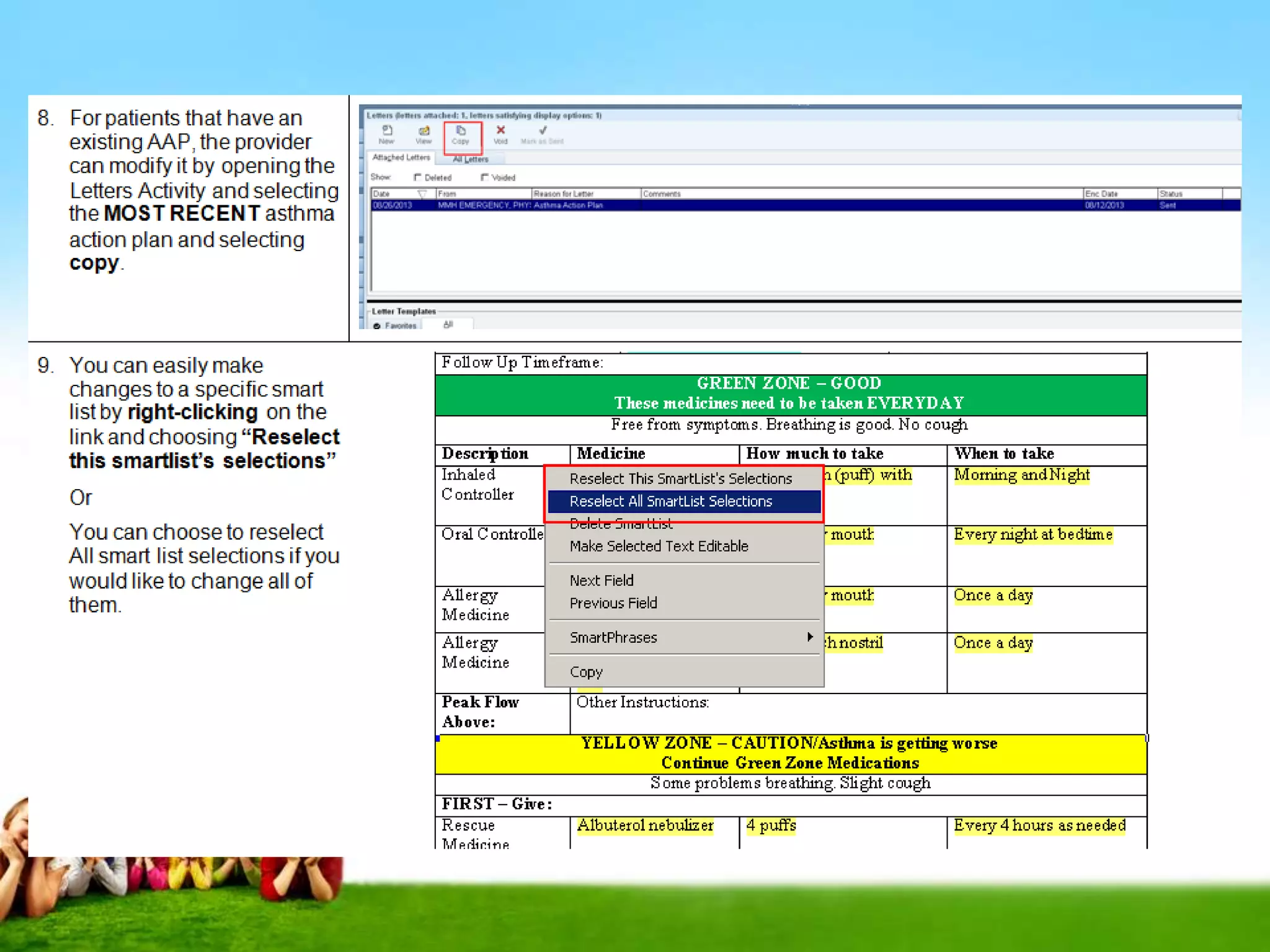This screenshot has height=952, width=1270.
Task: Open the Attached Letters tab
Action: (x=401, y=157)
